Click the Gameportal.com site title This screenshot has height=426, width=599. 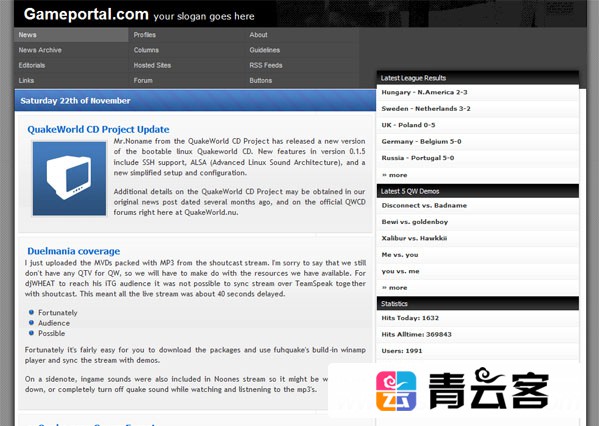point(86,15)
